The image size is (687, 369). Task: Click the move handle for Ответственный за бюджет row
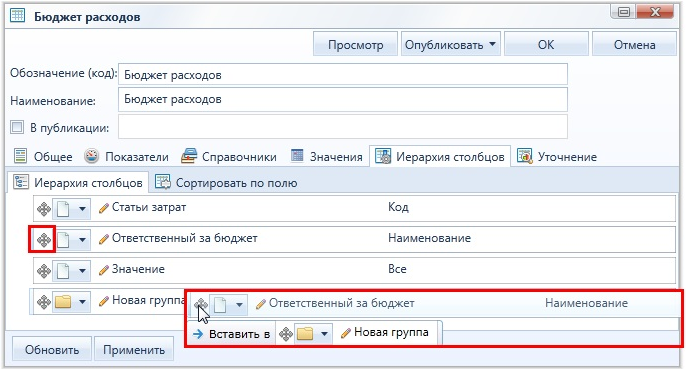(44, 240)
